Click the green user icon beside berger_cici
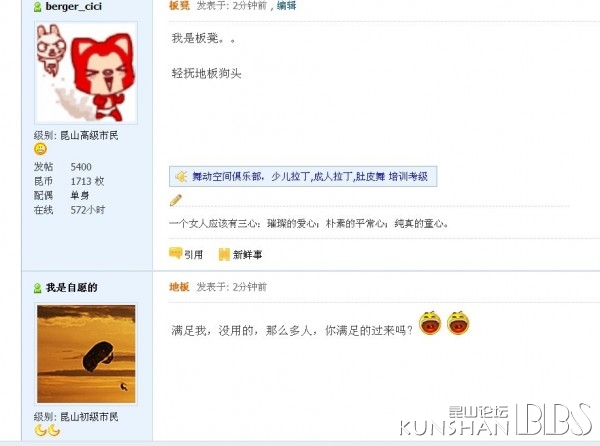 pyautogui.click(x=38, y=7)
